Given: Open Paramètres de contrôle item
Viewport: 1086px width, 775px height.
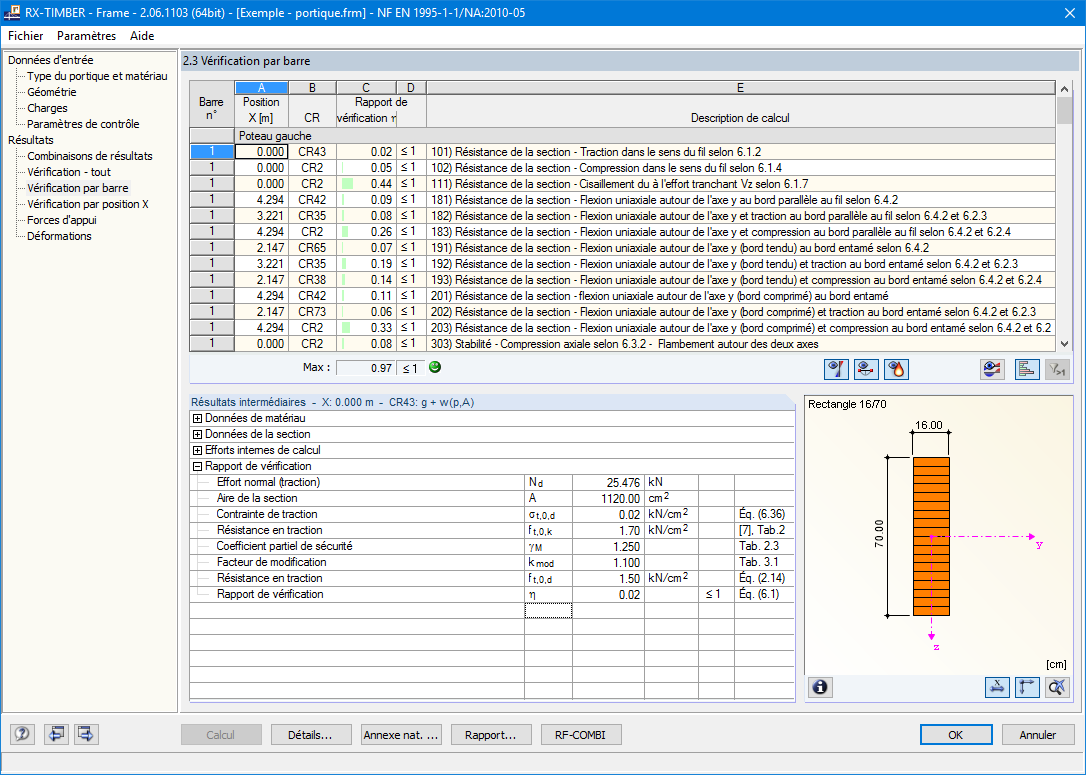Looking at the screenshot, I should pyautogui.click(x=83, y=124).
